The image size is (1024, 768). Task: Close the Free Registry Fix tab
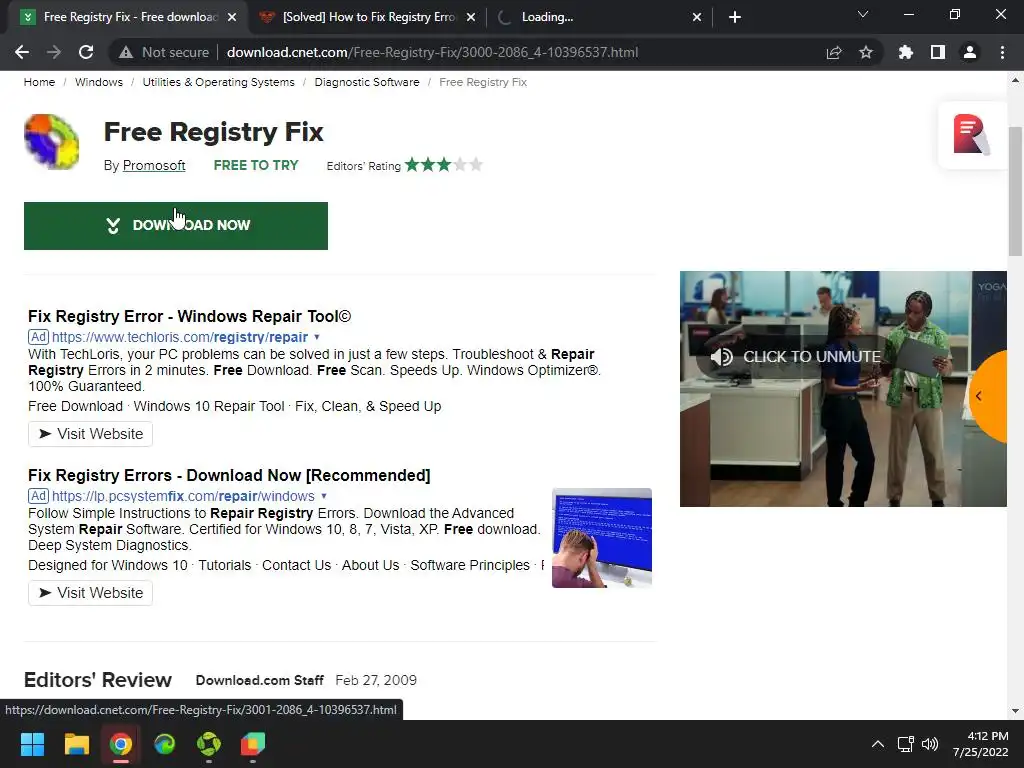pos(232,17)
